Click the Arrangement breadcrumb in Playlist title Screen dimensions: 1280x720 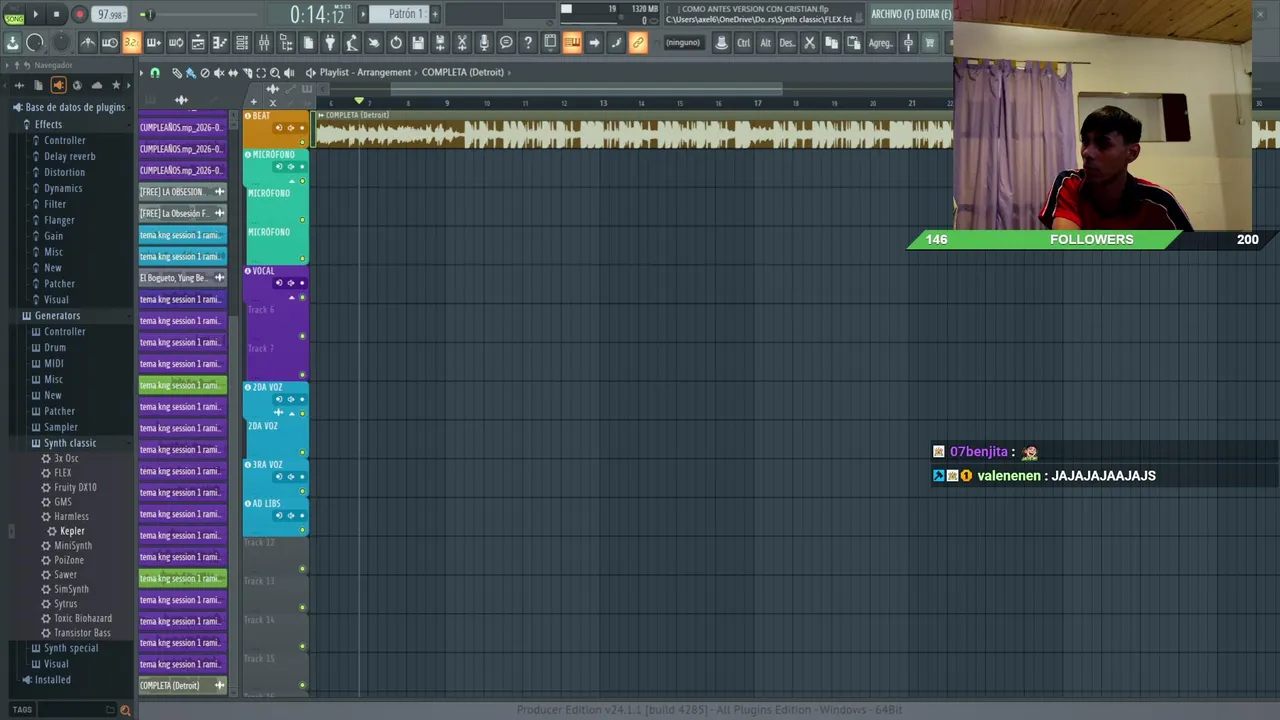(x=384, y=72)
